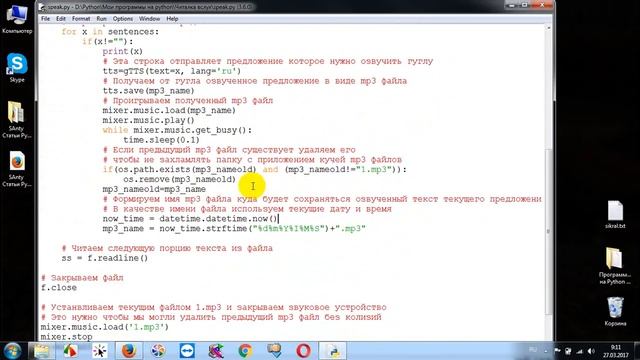Click the 'mp3_nameold=mp3_name' line
The height and width of the screenshot is (360, 640).
click(154, 189)
